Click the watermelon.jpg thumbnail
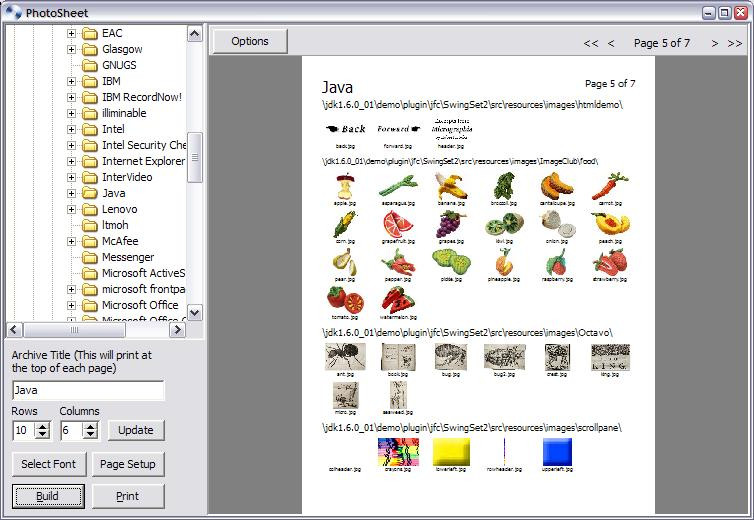Image resolution: width=754 pixels, height=520 pixels. [398, 301]
